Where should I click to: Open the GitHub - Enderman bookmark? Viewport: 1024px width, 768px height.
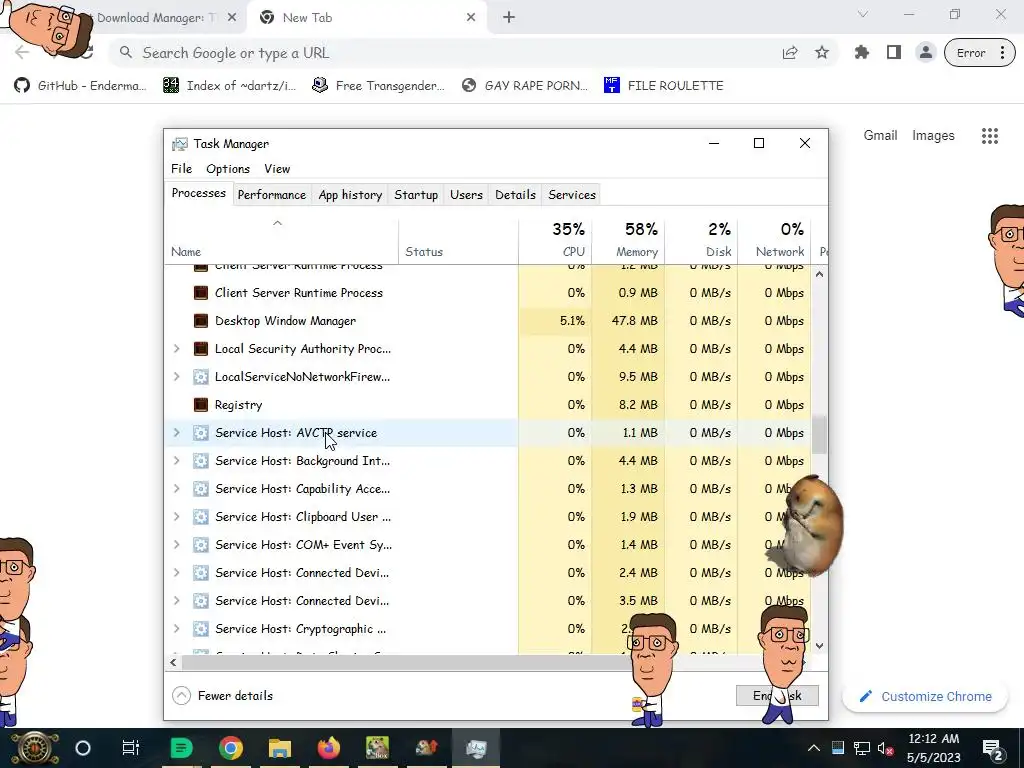coord(80,86)
